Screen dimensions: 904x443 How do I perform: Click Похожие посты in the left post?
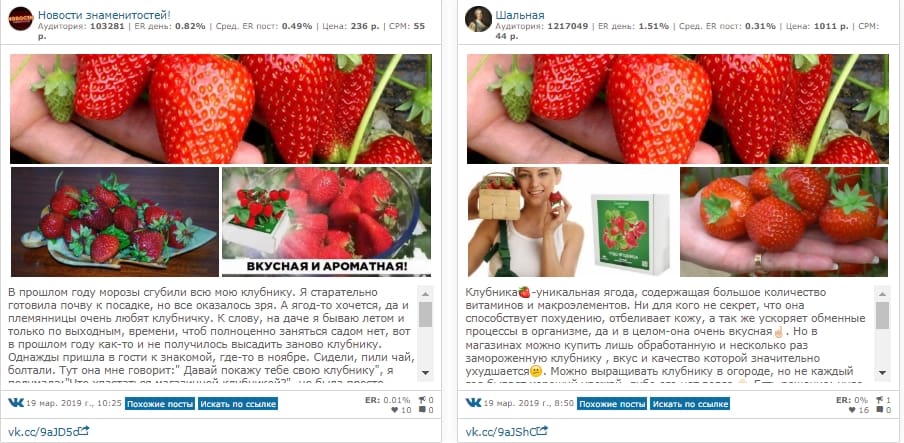coord(160,404)
